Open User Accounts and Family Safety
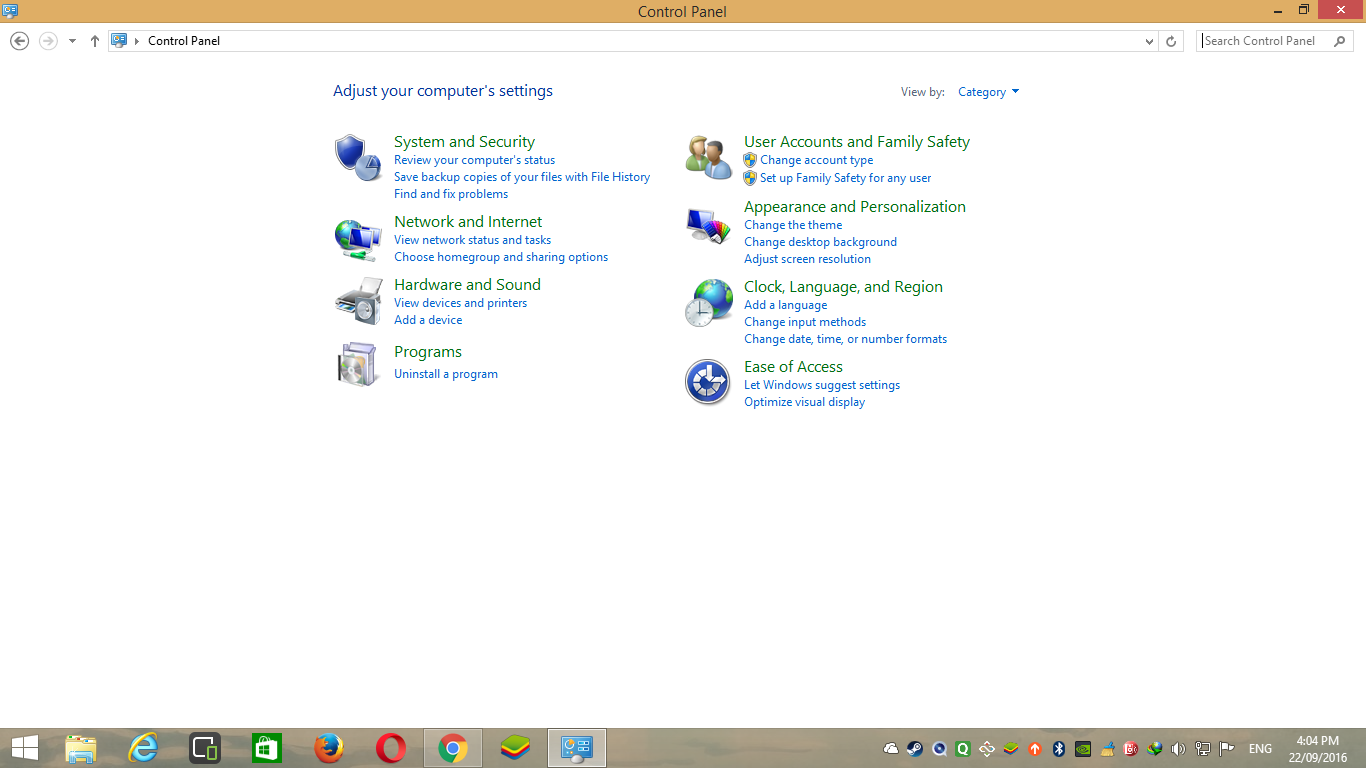 point(857,142)
